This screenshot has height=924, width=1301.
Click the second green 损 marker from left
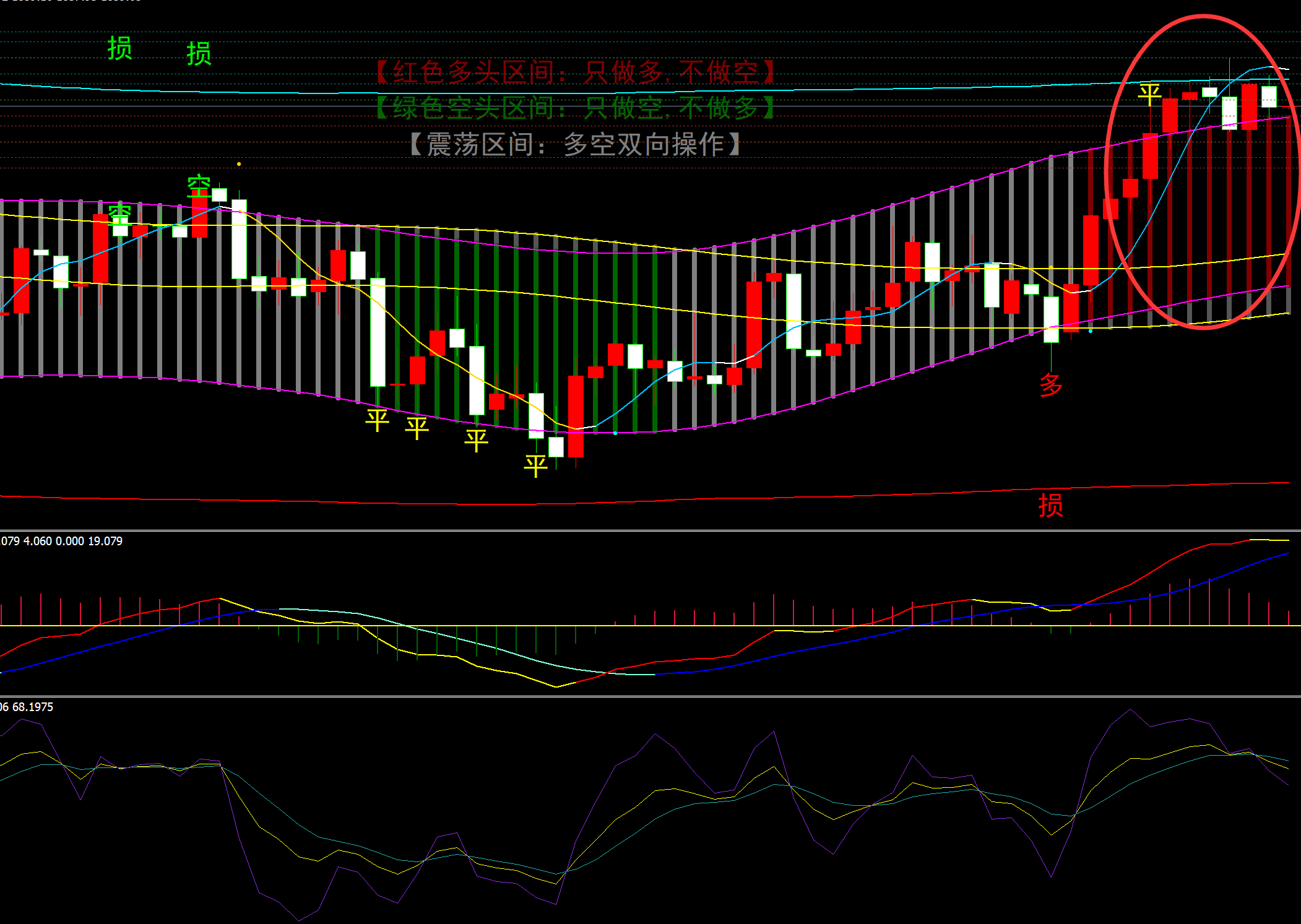pyautogui.click(x=199, y=54)
